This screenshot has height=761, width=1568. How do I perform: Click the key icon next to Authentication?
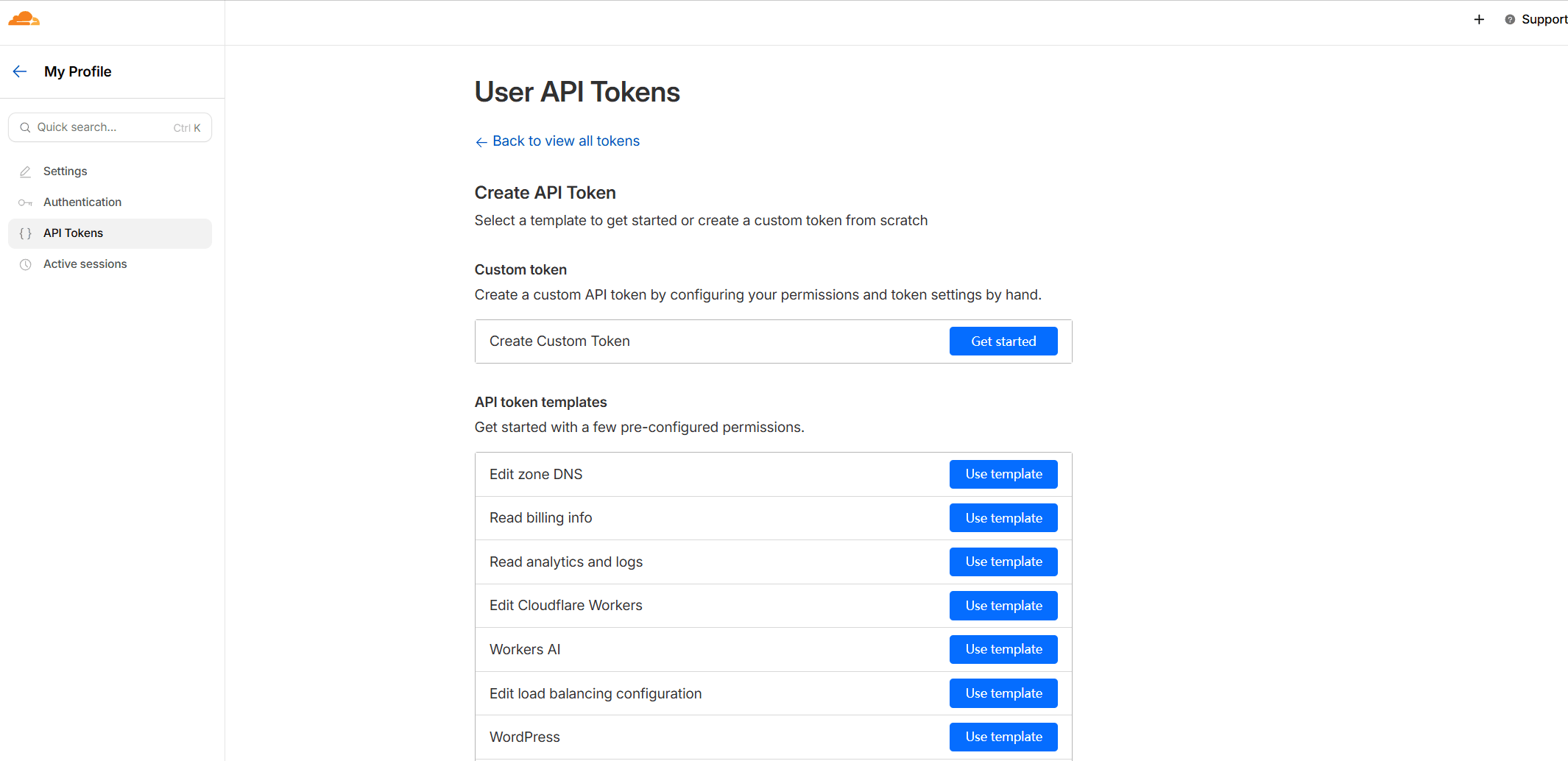click(x=25, y=202)
